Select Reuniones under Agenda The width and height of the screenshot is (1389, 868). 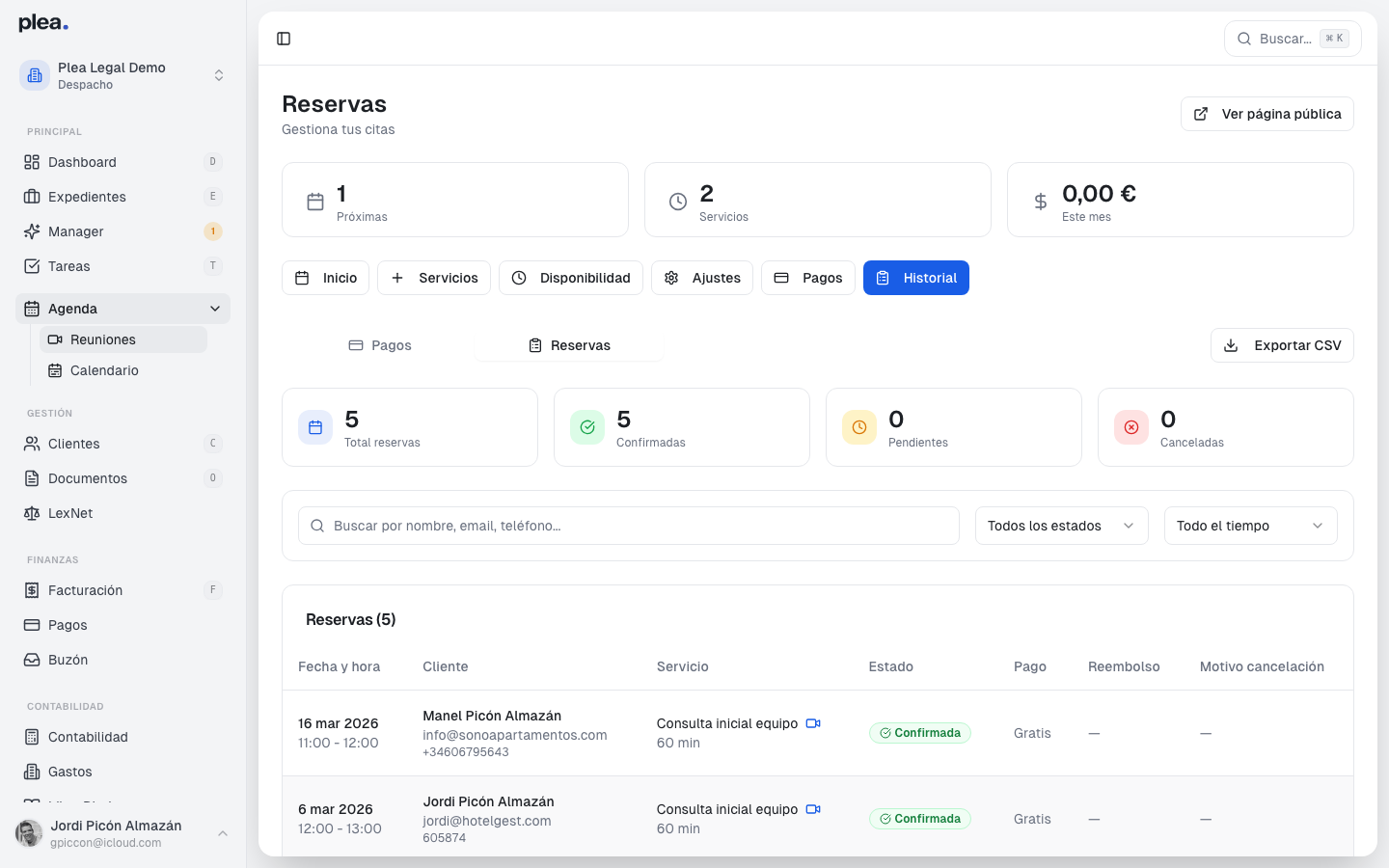[123, 339]
